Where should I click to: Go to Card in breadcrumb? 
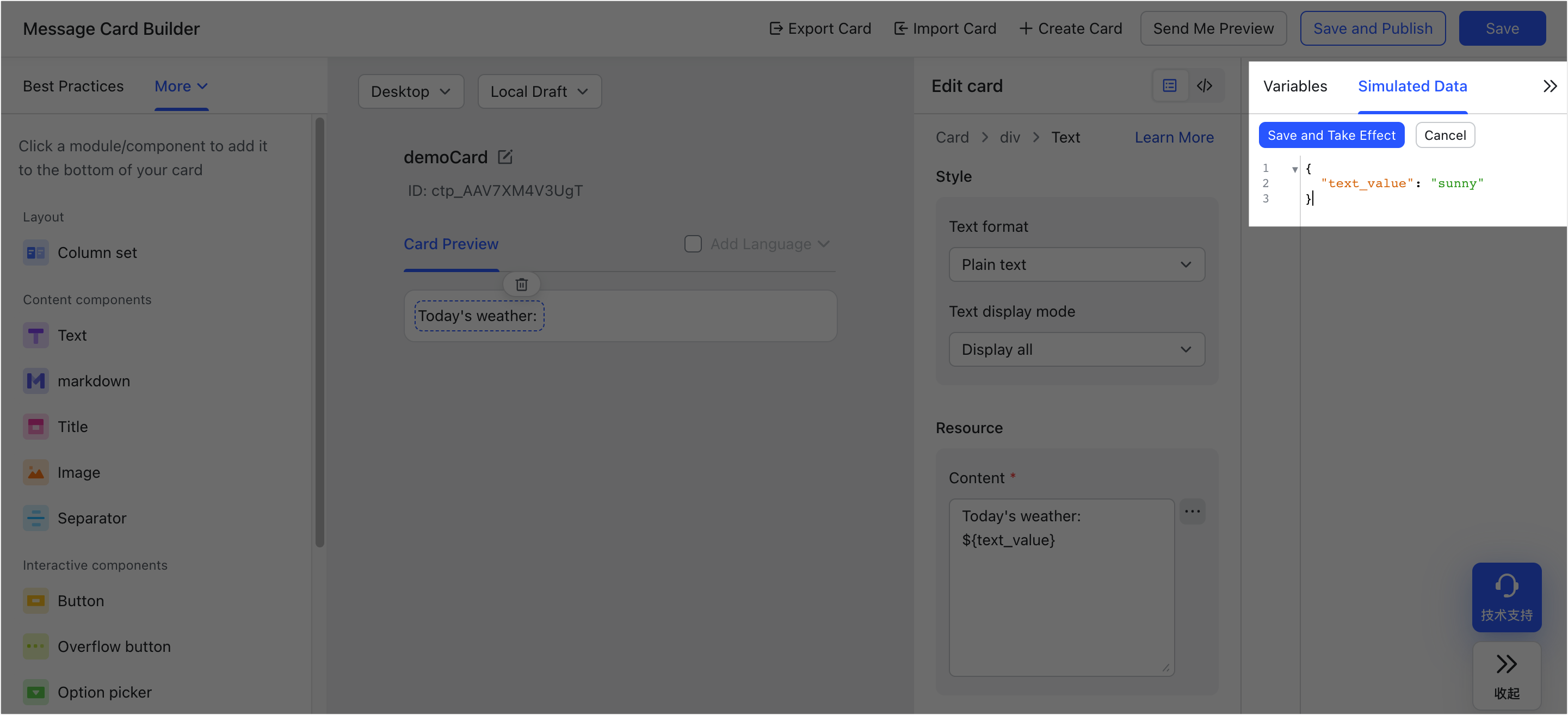[952, 138]
